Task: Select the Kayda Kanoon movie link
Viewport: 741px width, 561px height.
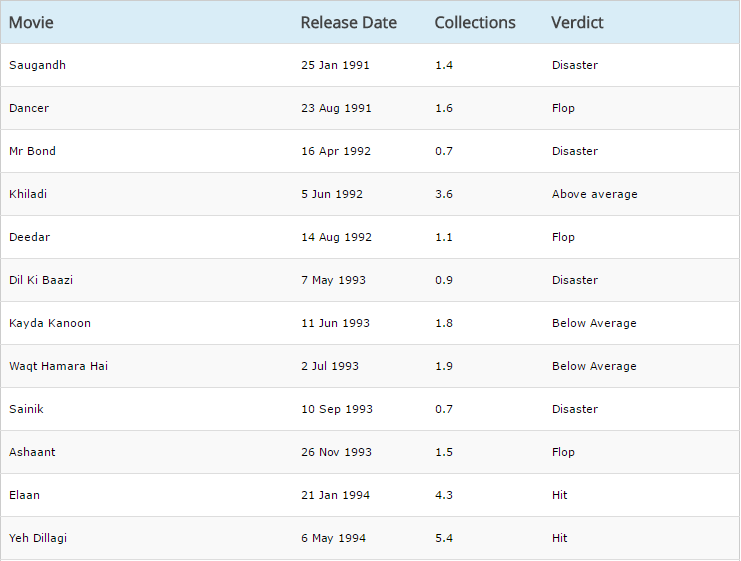Action: (x=50, y=323)
